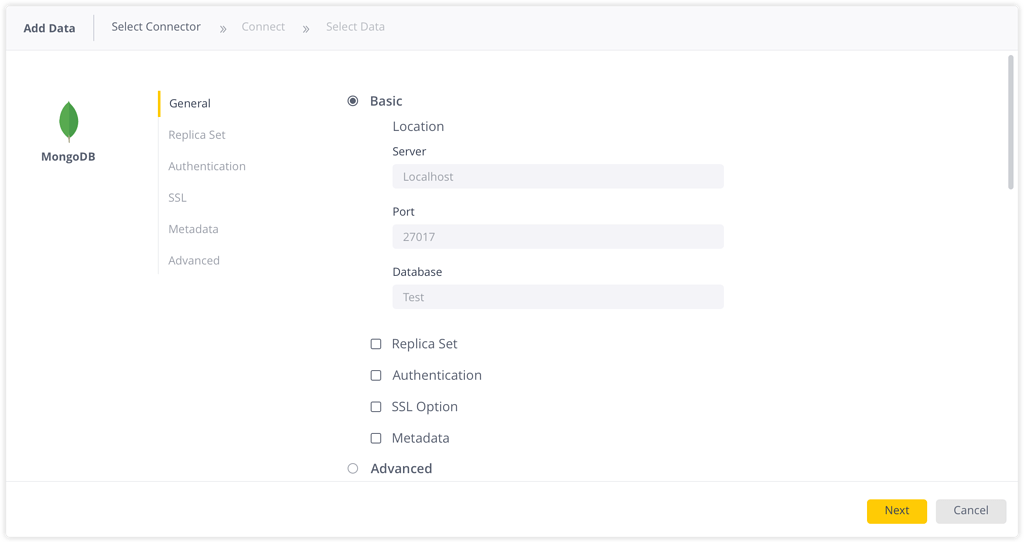This screenshot has height=542, width=1024.
Task: Click the Cancel button
Action: [x=970, y=511]
